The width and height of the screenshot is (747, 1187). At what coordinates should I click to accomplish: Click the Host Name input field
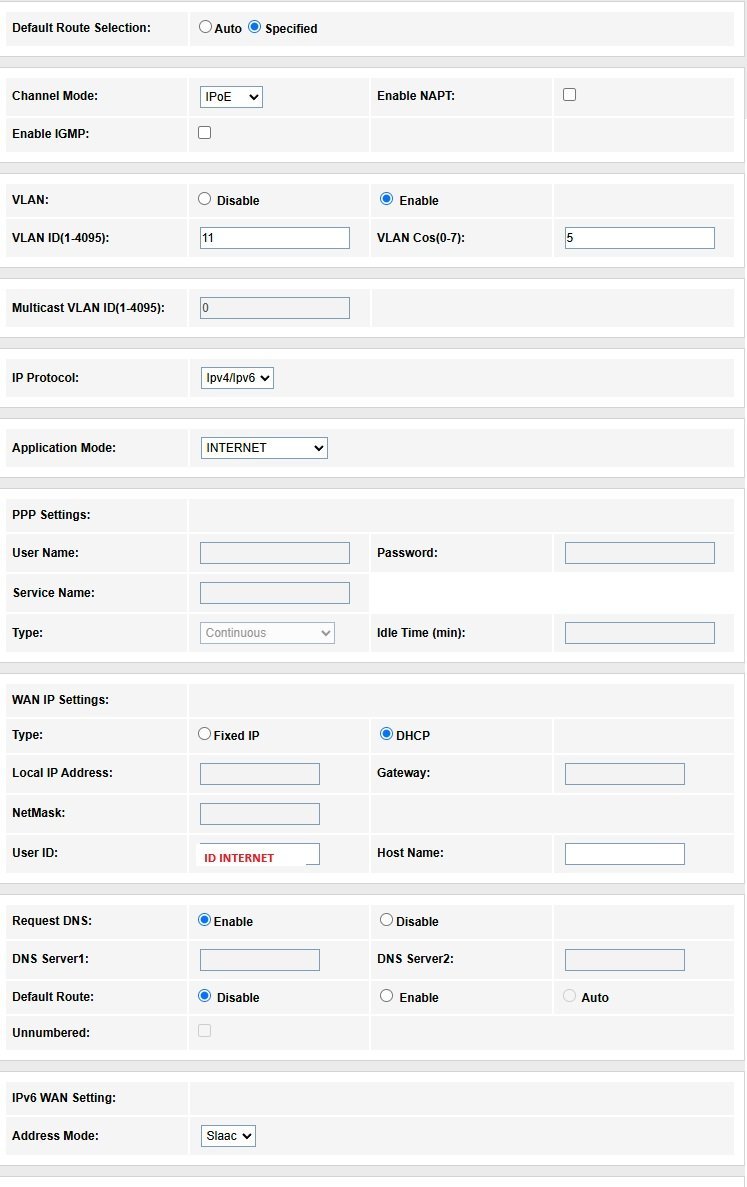click(624, 854)
